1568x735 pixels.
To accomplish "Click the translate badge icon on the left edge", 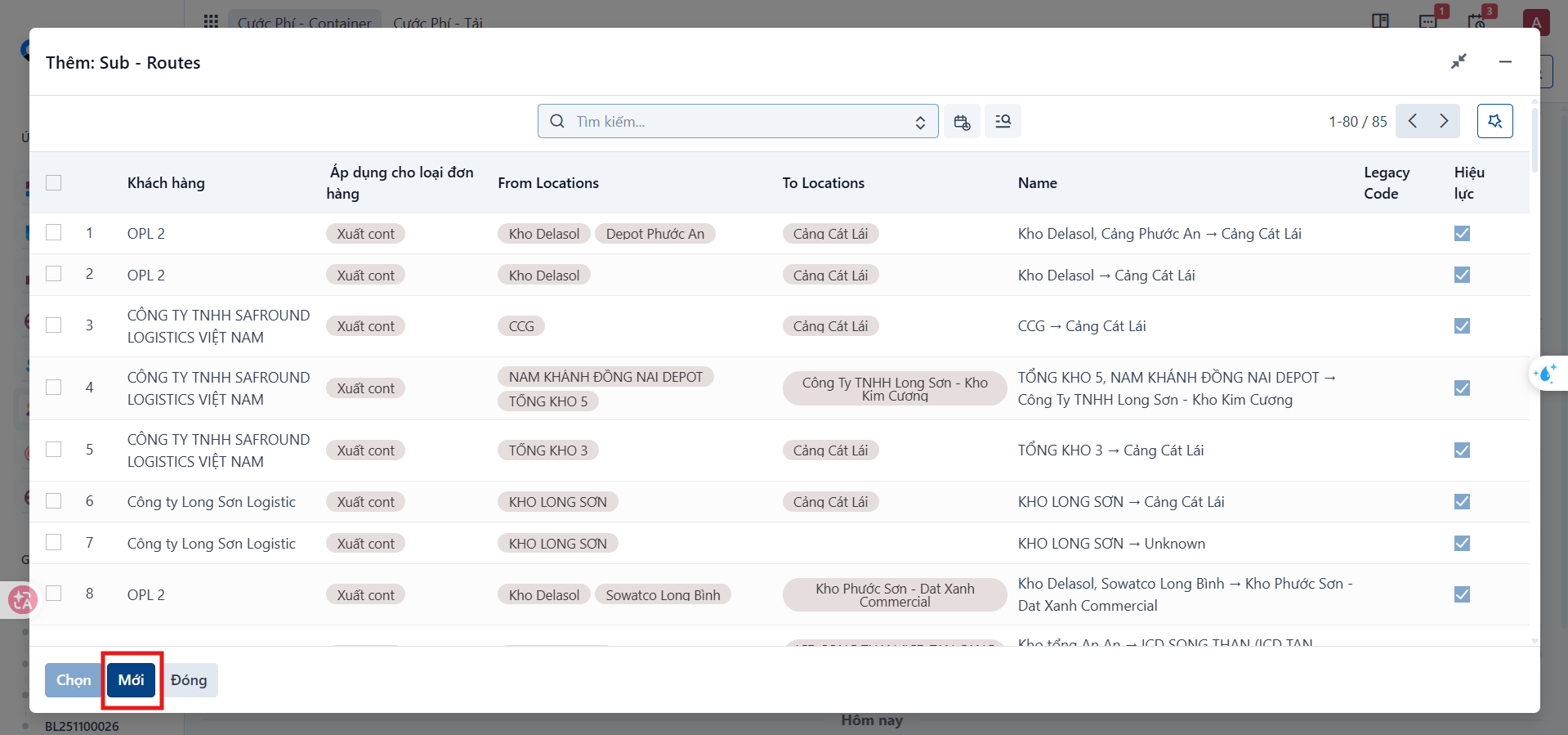I will click(22, 600).
